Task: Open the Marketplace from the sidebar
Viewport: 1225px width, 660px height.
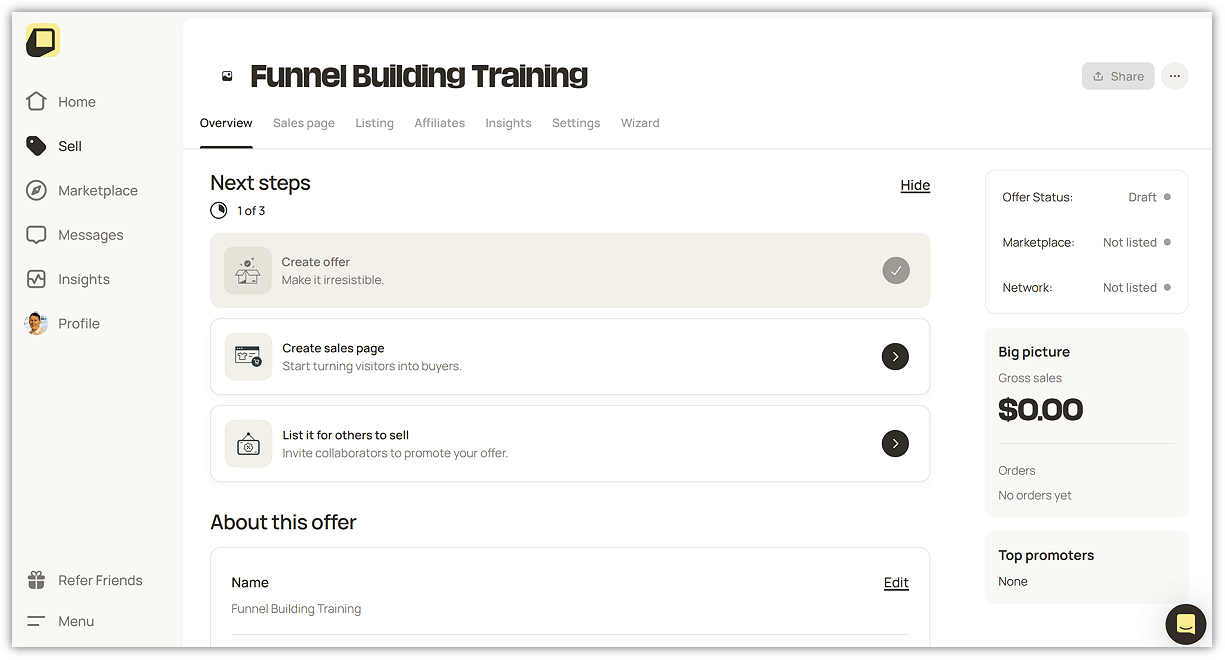Action: 97,190
